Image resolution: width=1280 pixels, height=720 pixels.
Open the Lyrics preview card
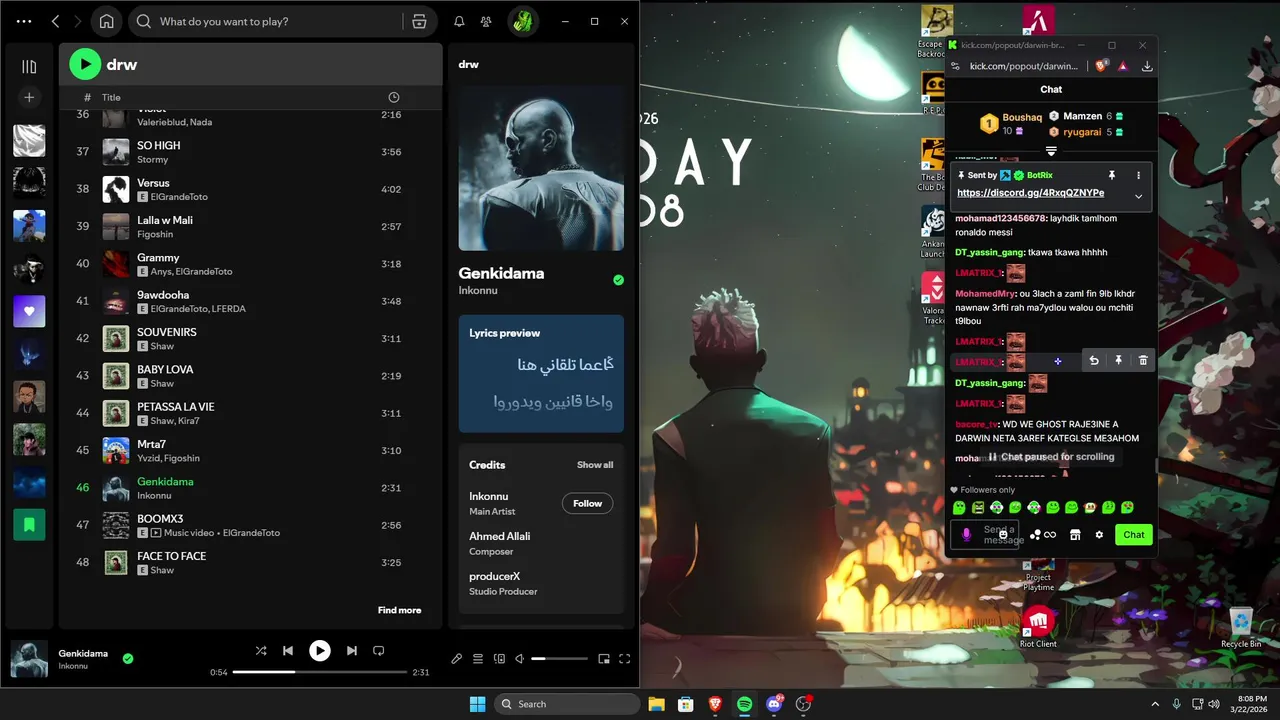(x=541, y=373)
